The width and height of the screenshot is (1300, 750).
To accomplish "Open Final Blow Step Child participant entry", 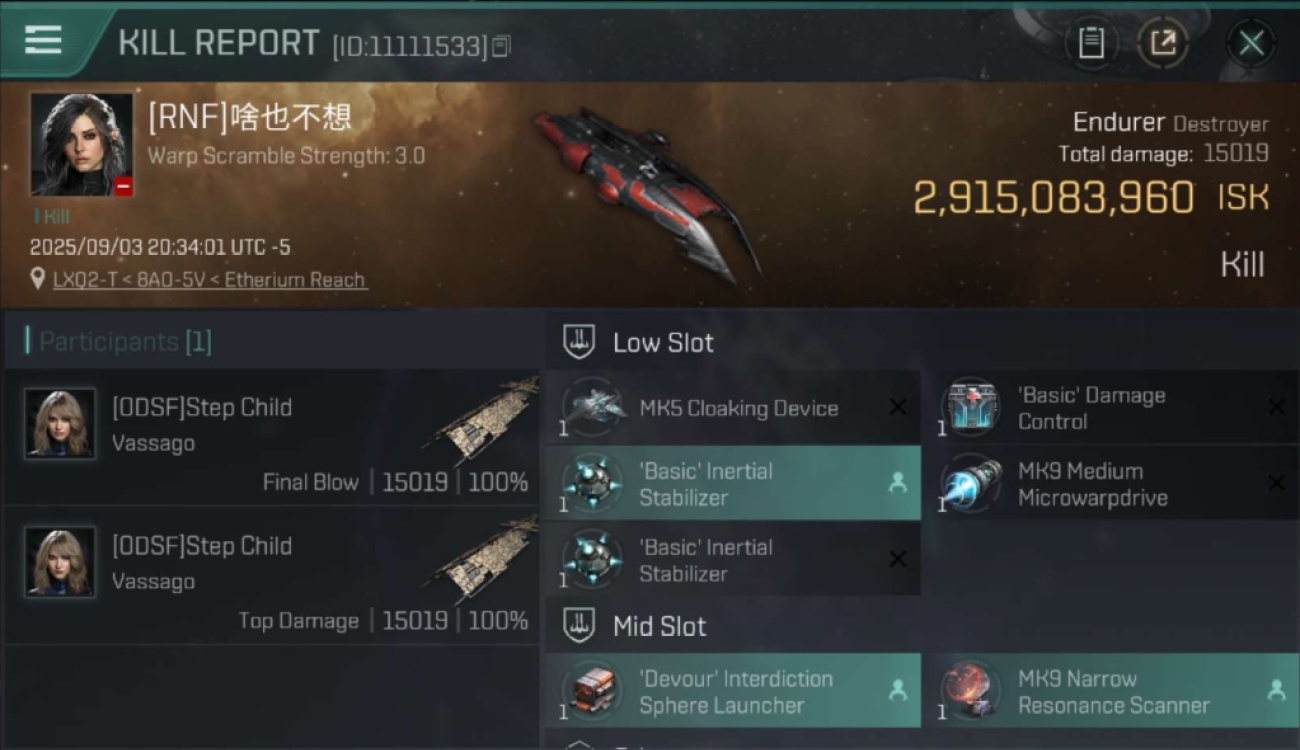I will click(272, 438).
